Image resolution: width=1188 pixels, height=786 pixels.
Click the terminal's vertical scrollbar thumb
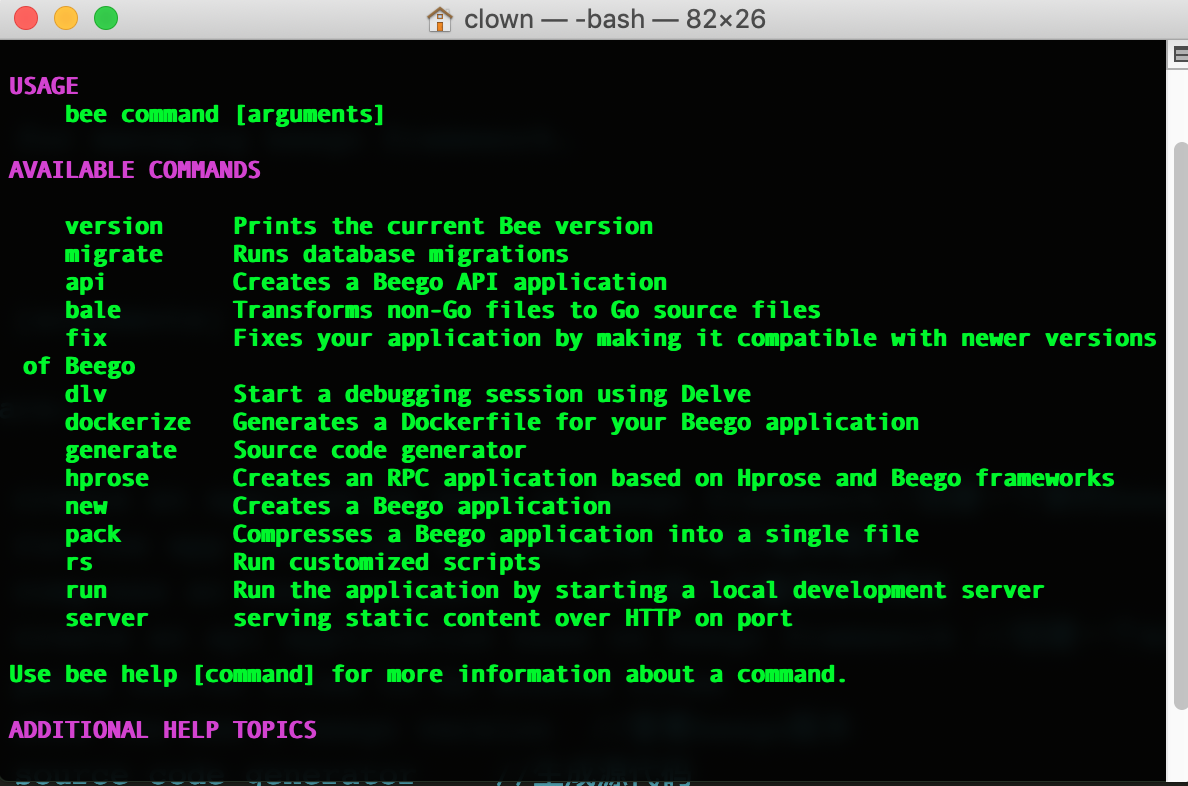click(x=1180, y=426)
